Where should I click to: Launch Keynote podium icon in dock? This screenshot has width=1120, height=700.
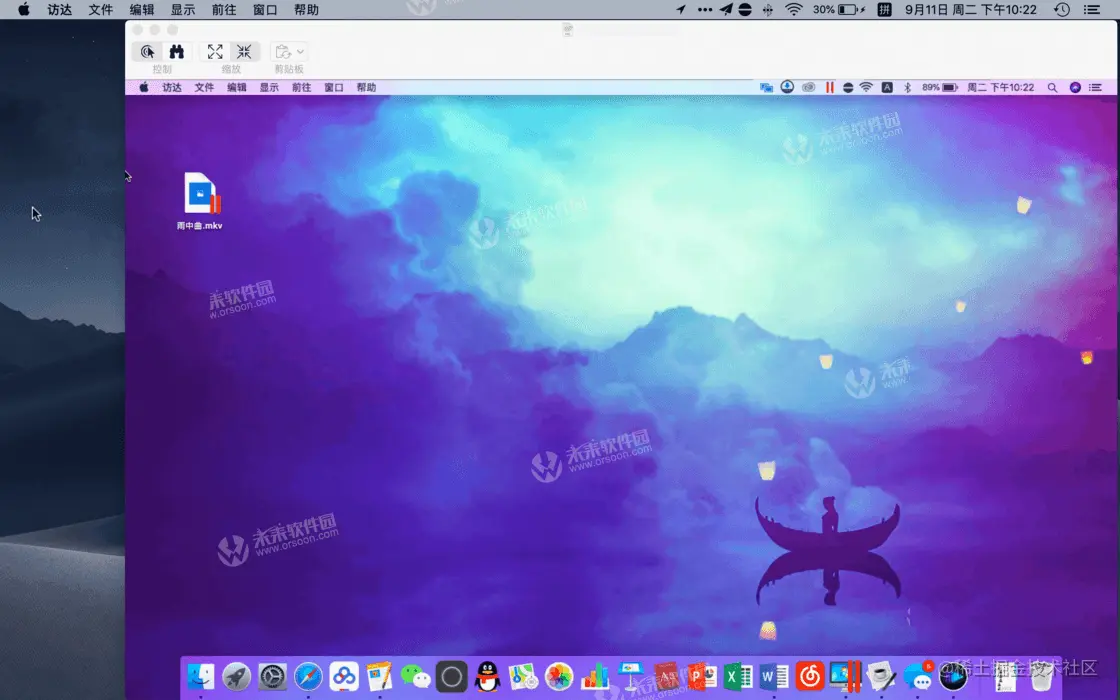pos(630,676)
